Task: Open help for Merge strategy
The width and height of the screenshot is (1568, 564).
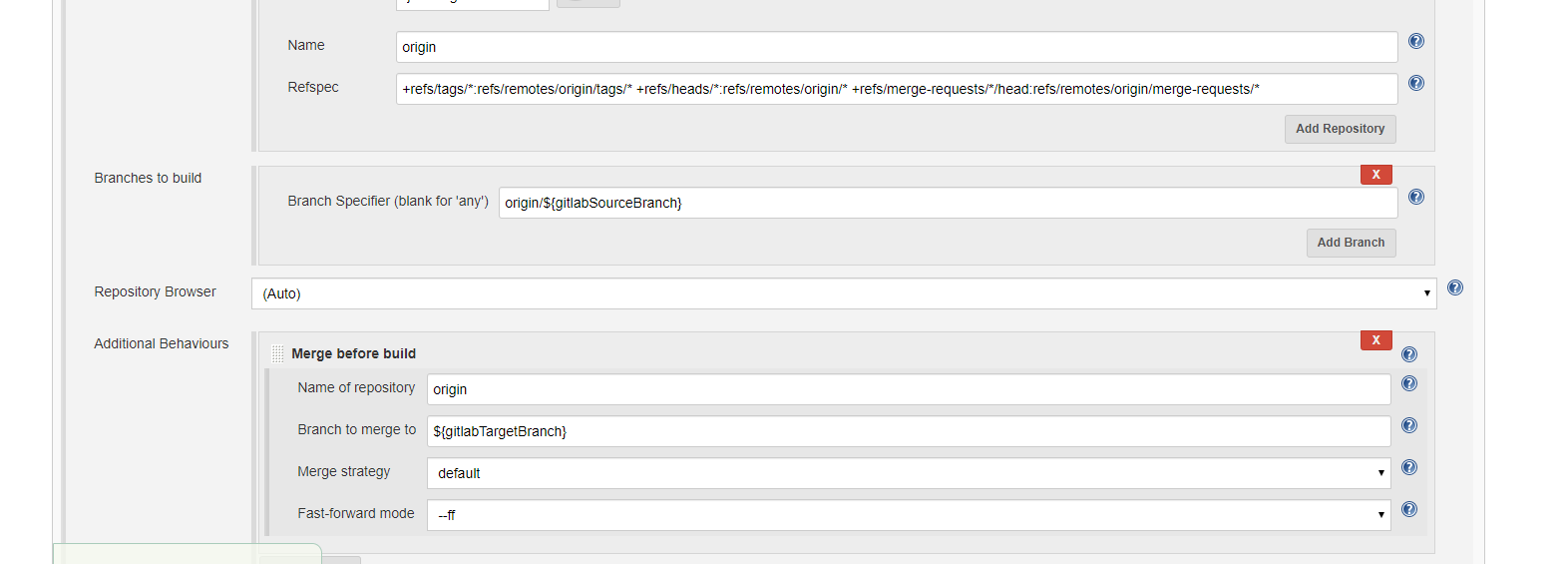Action: [x=1408, y=467]
